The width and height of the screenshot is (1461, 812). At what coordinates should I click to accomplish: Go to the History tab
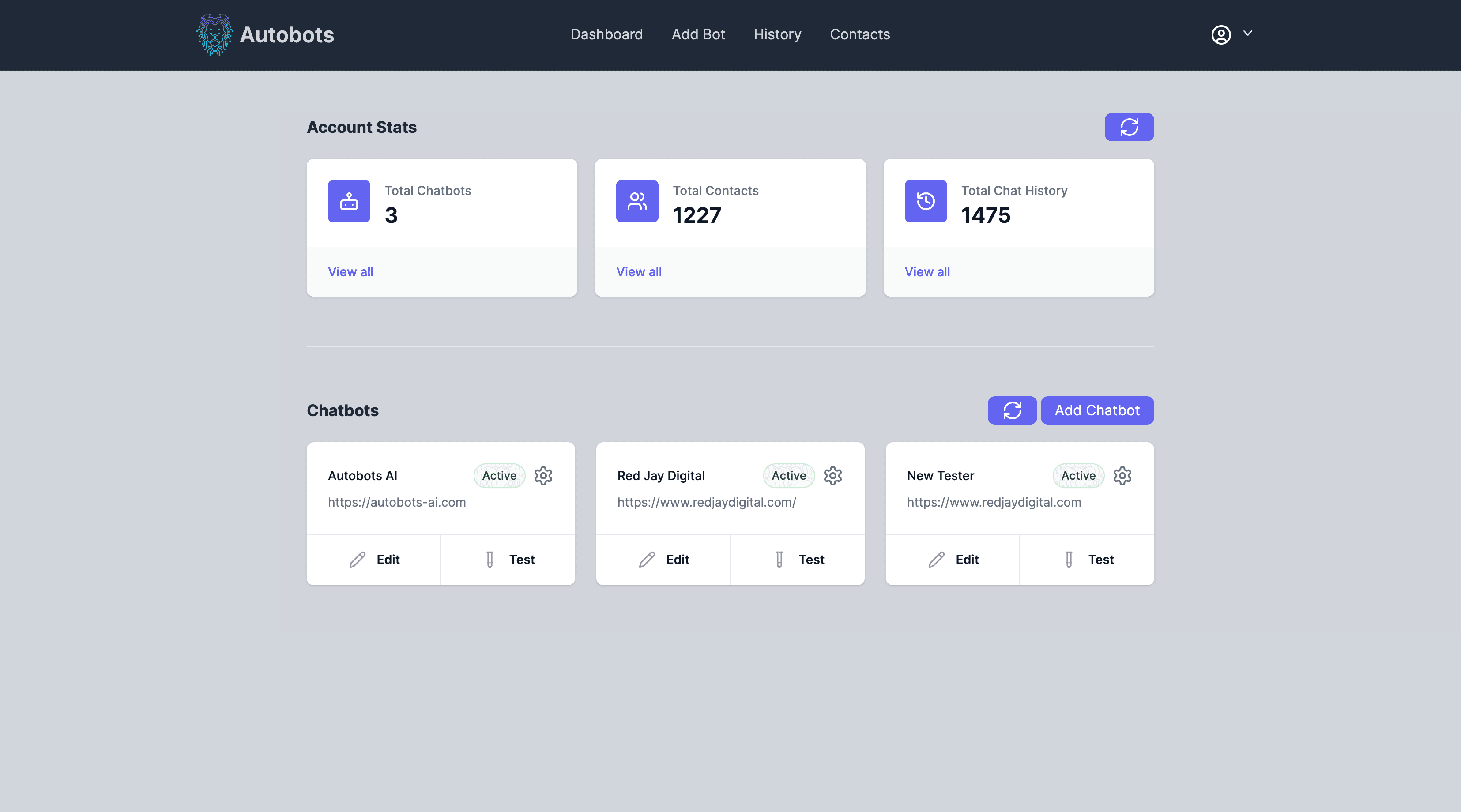pos(777,34)
